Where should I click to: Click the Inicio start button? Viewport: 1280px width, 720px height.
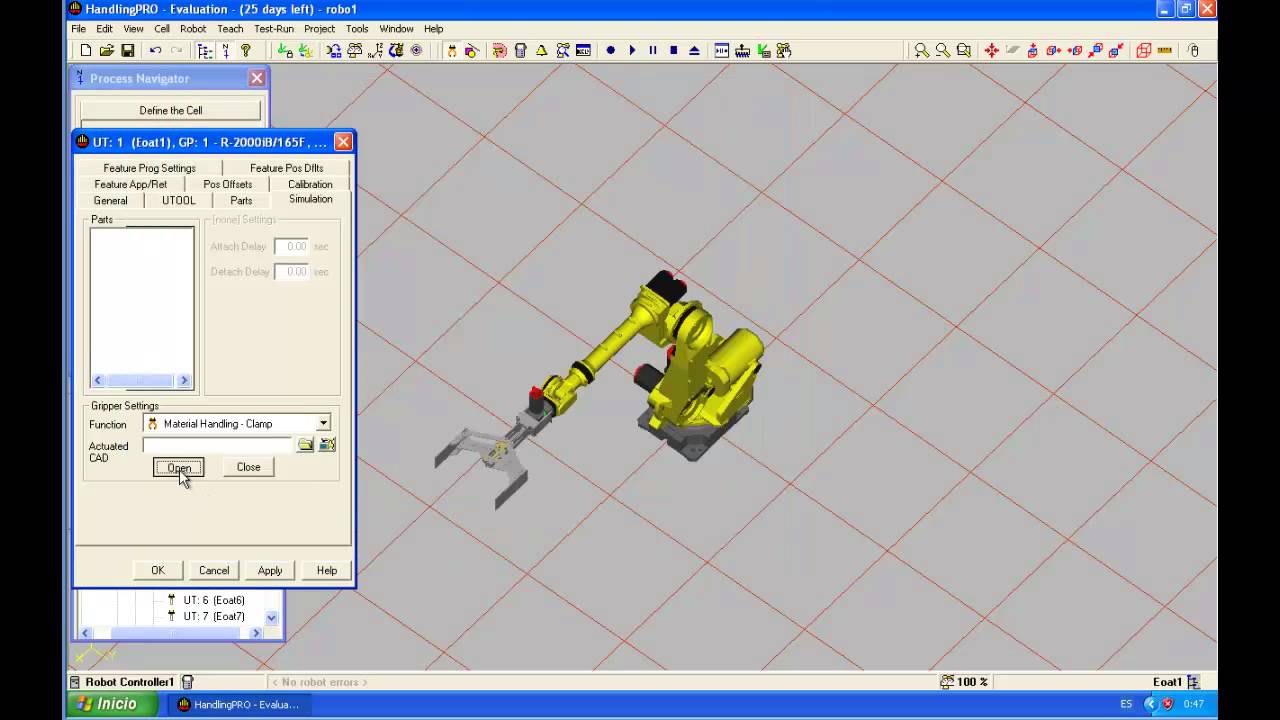point(113,704)
